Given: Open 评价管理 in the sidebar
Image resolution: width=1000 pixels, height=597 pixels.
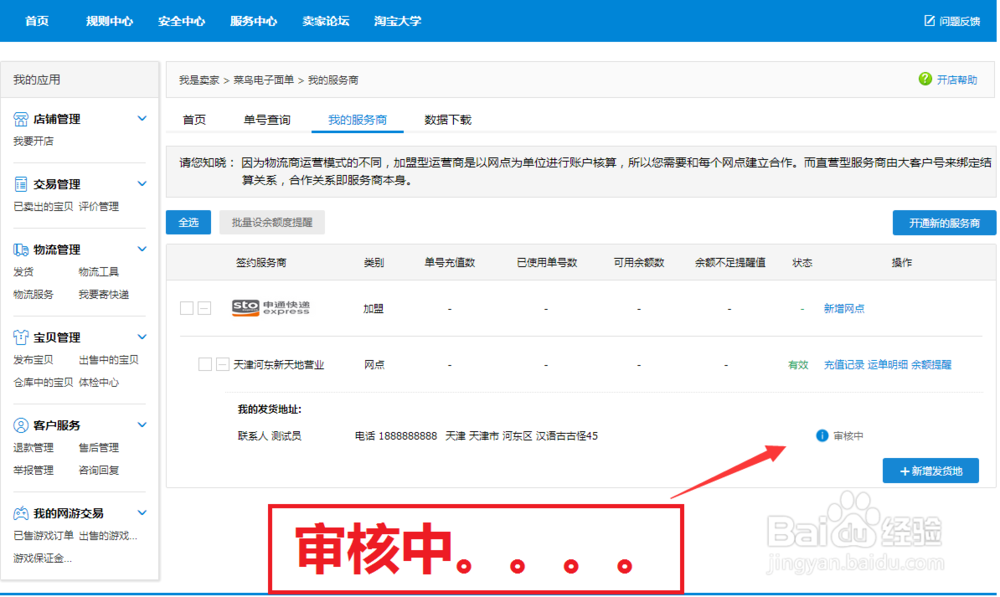Looking at the screenshot, I should click(99, 207).
